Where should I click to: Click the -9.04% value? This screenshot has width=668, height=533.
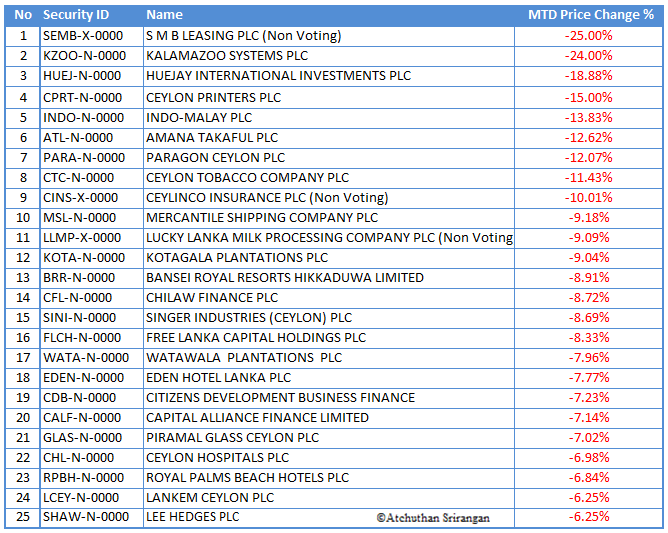(589, 258)
